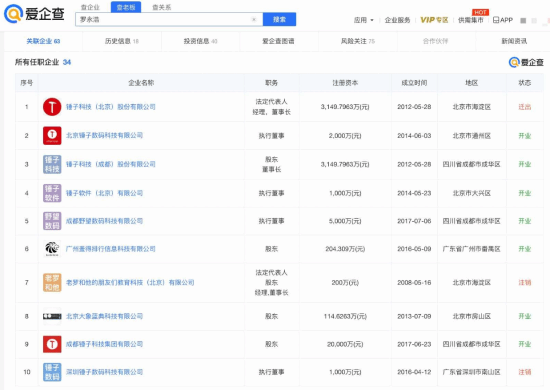
Task: Select the 查老板 search tab
Action: pos(126,7)
